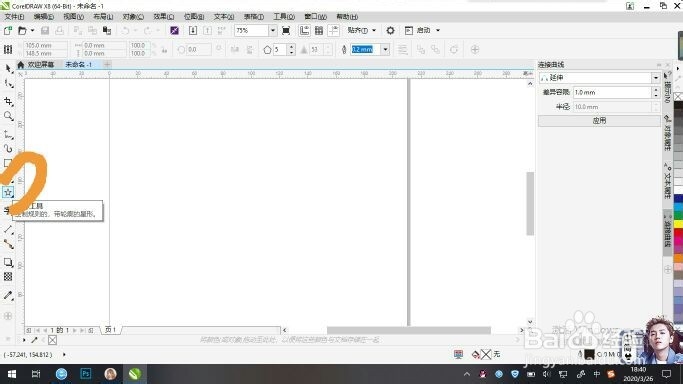Click the object X position field
The width and height of the screenshot is (683, 384).
pyautogui.click(x=45, y=45)
